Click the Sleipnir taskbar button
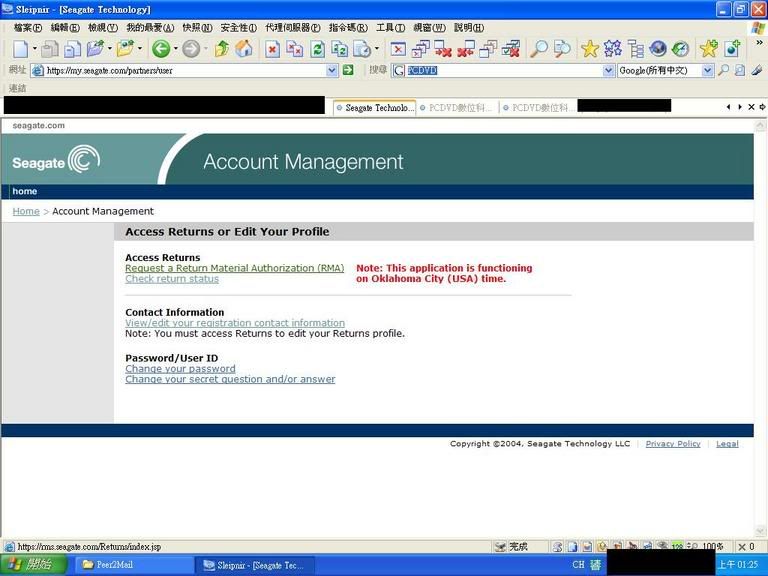The height and width of the screenshot is (576, 768). (254, 565)
